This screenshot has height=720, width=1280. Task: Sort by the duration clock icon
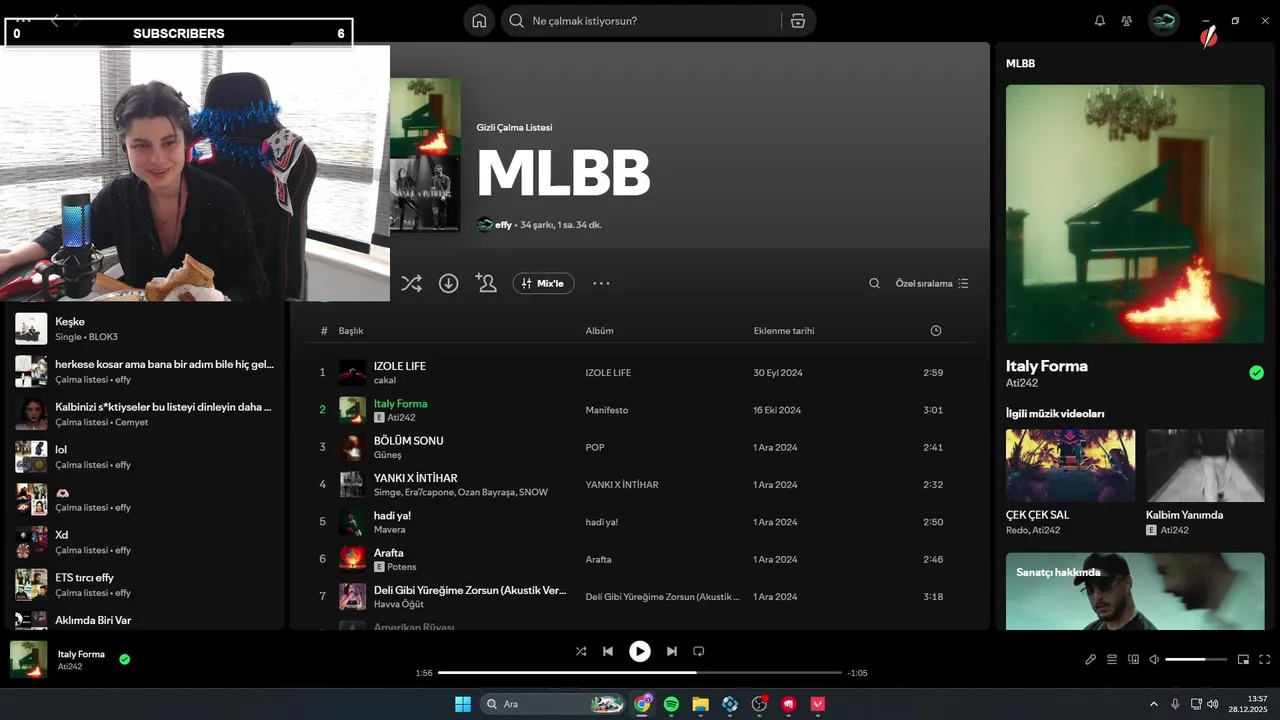click(936, 331)
